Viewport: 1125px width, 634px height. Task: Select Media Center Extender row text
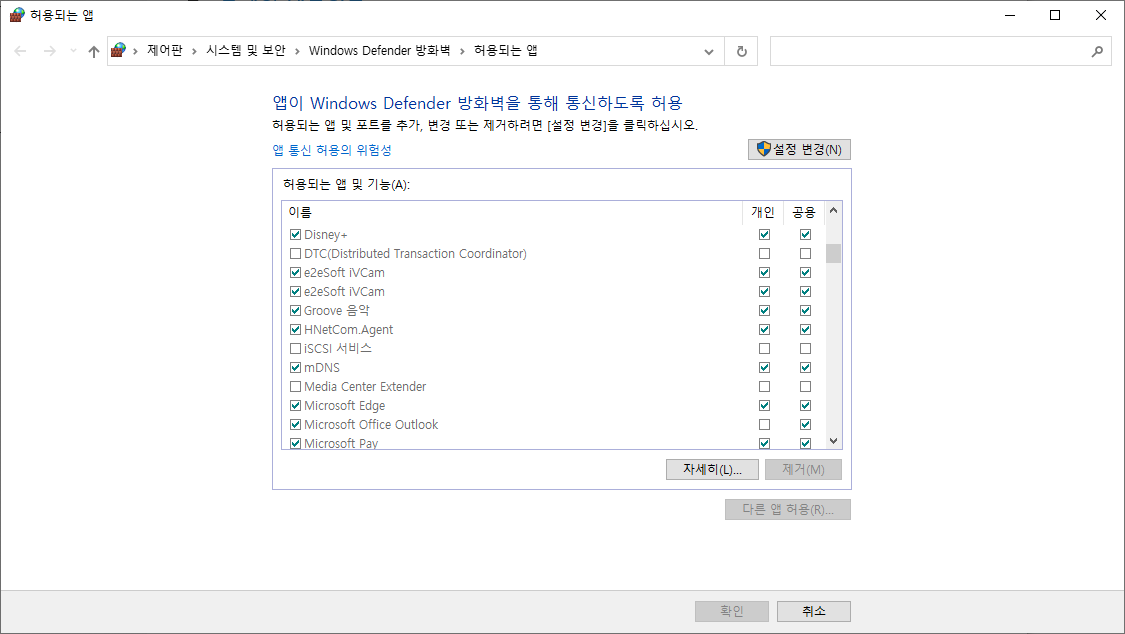pos(365,387)
